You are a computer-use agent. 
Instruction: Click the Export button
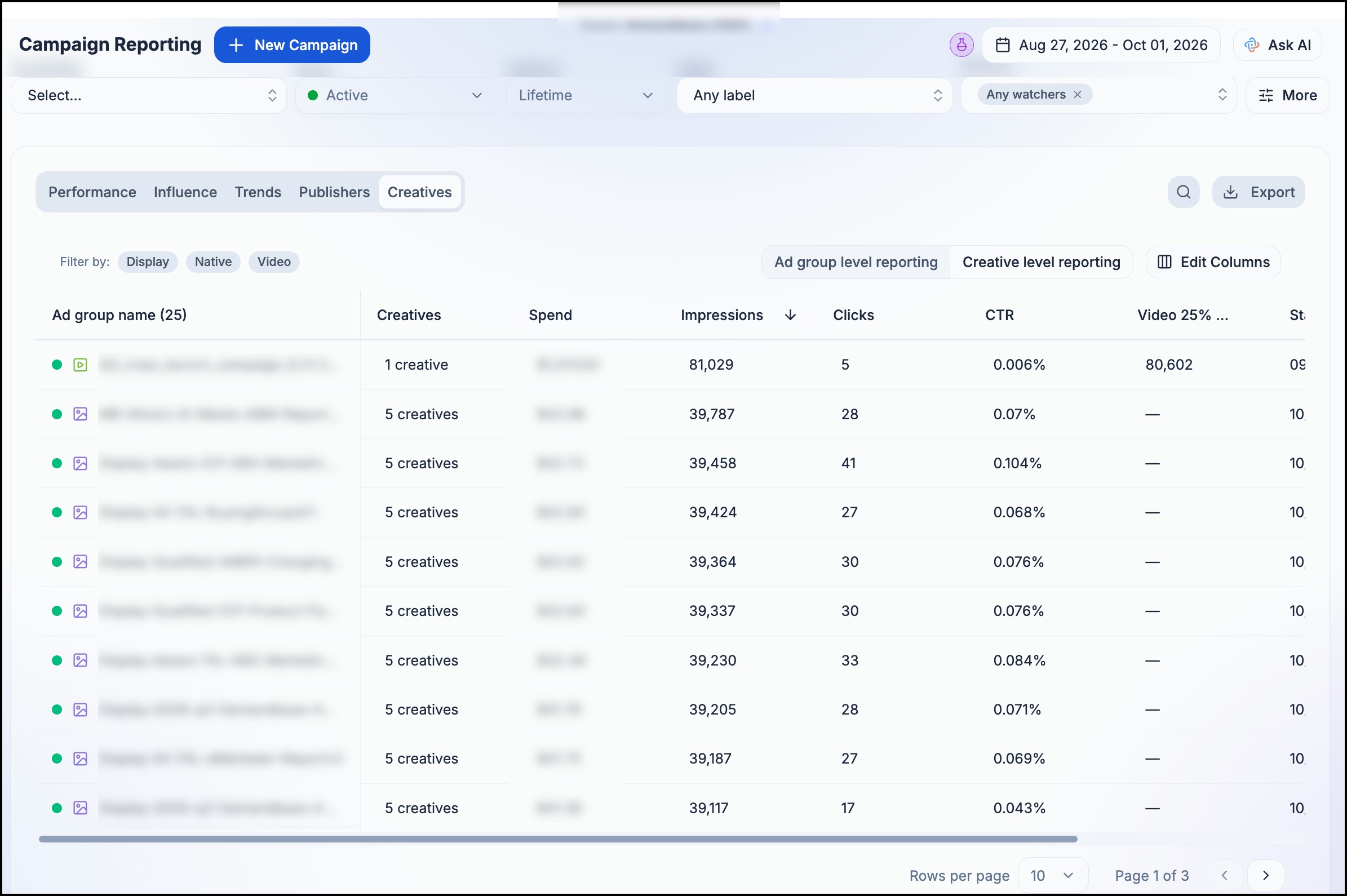(x=1259, y=192)
